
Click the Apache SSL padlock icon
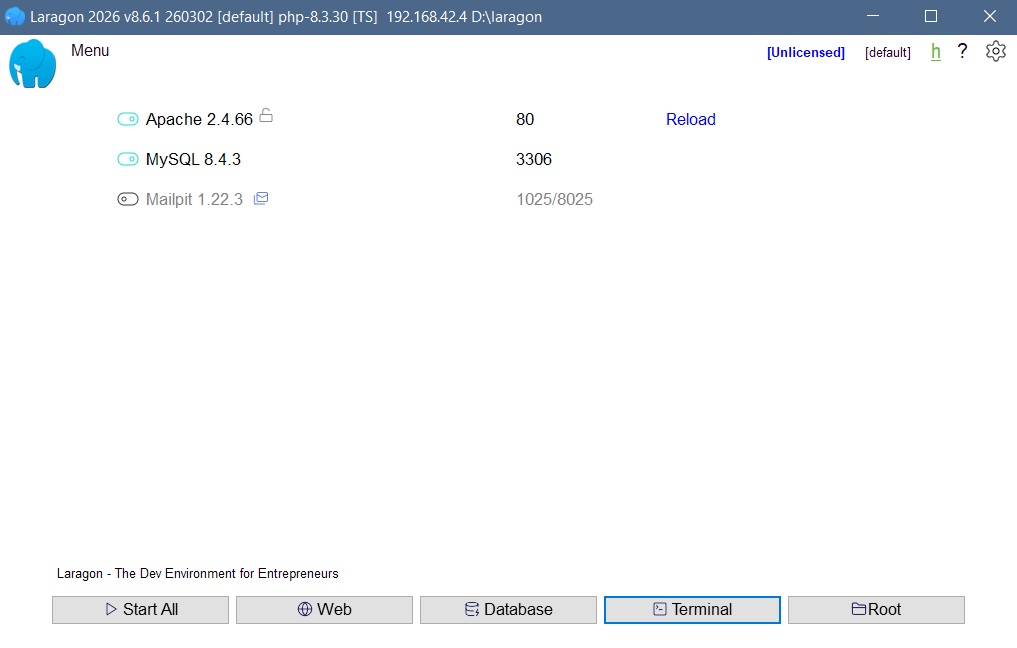coord(266,115)
